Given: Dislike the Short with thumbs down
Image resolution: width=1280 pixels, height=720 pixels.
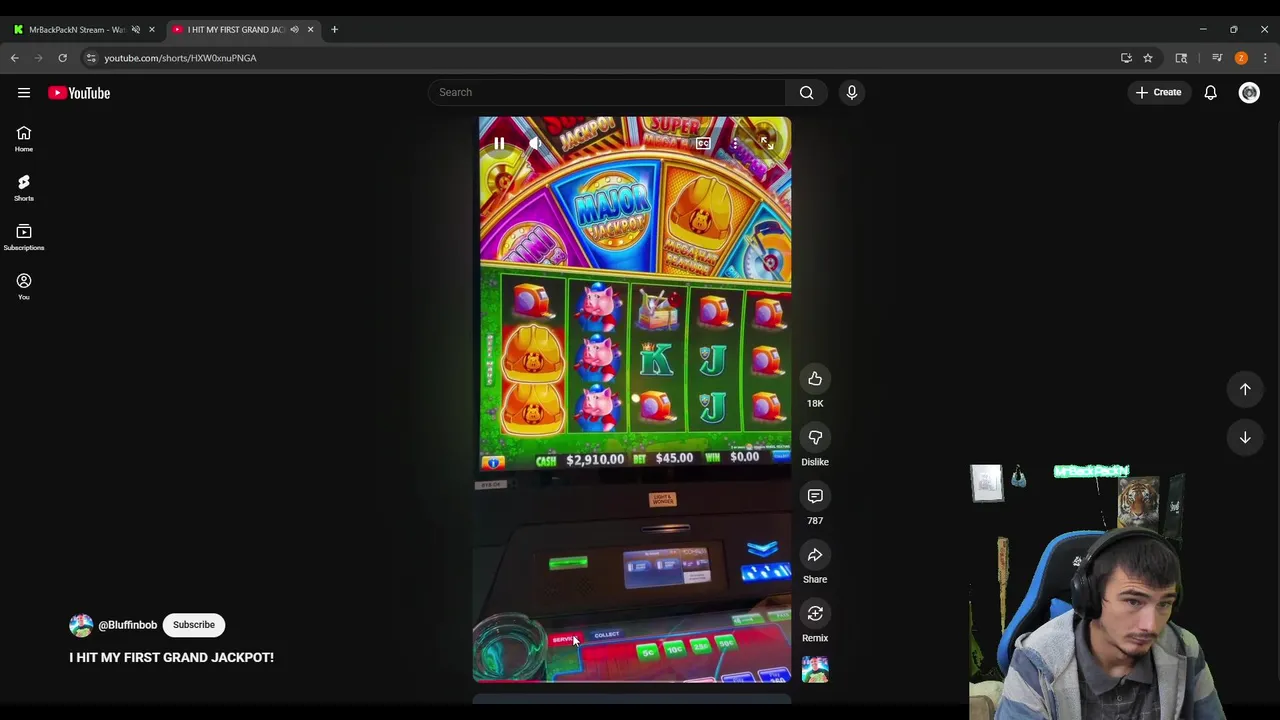Looking at the screenshot, I should pos(815,437).
